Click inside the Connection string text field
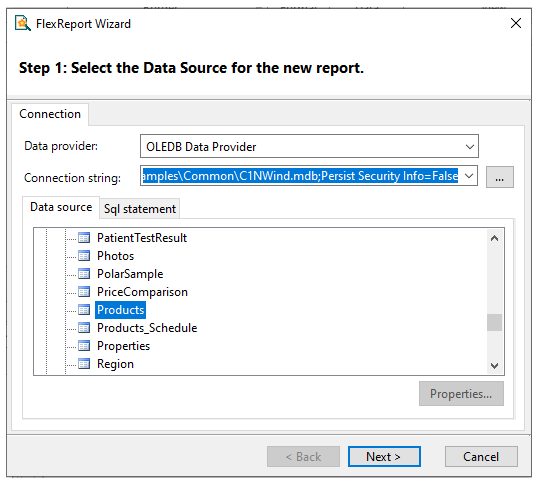This screenshot has width=539, height=482. click(300, 176)
